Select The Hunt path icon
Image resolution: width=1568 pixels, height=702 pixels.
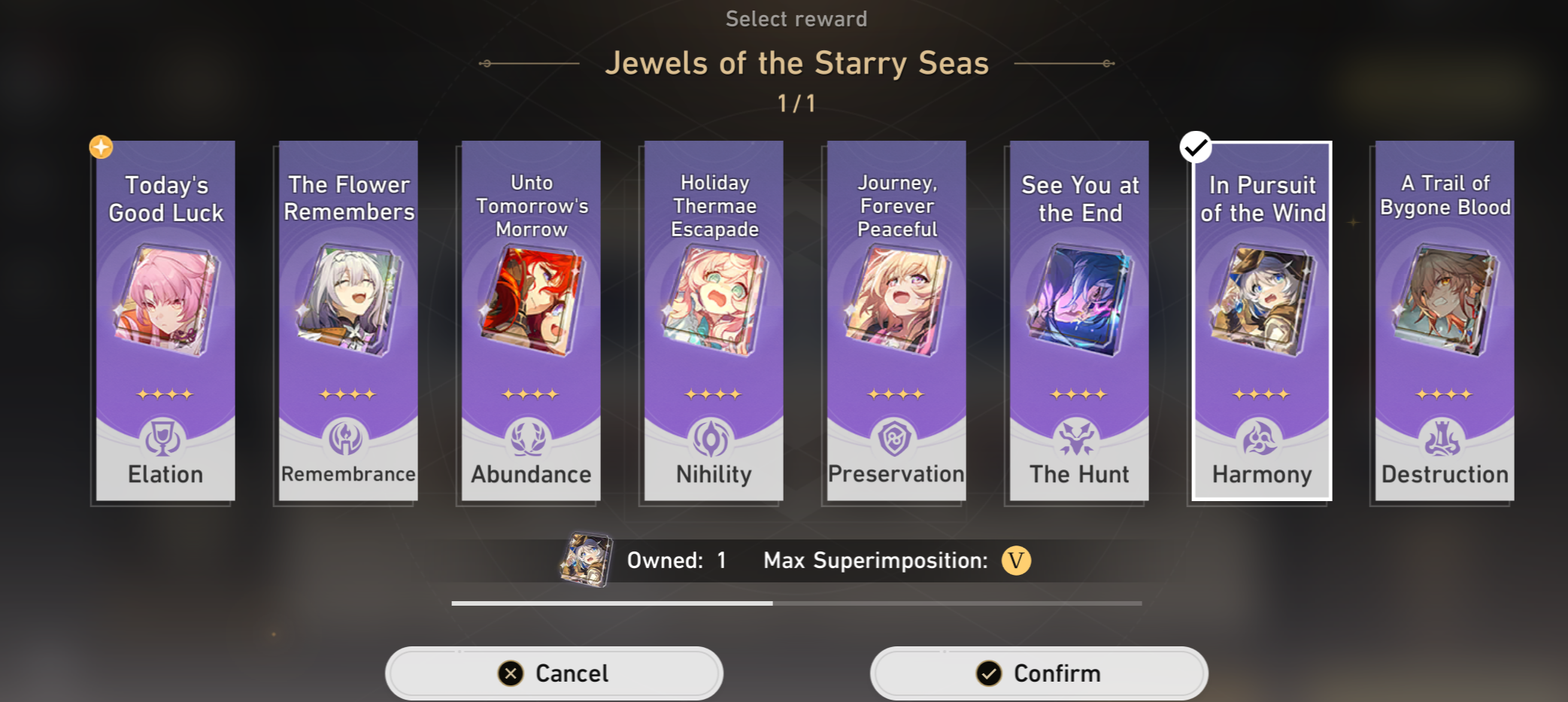[1077, 439]
